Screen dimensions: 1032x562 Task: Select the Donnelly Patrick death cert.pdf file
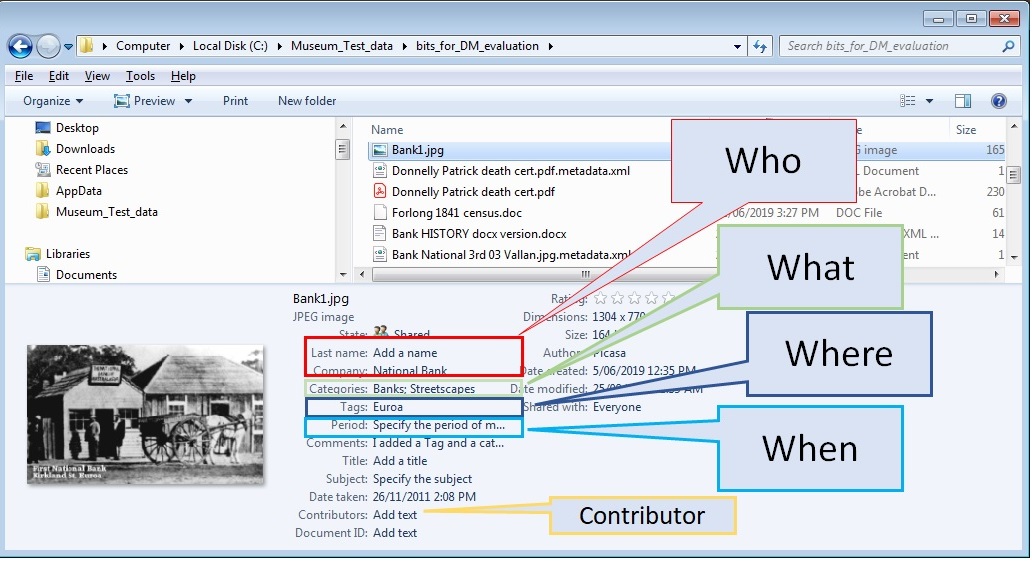click(x=472, y=192)
